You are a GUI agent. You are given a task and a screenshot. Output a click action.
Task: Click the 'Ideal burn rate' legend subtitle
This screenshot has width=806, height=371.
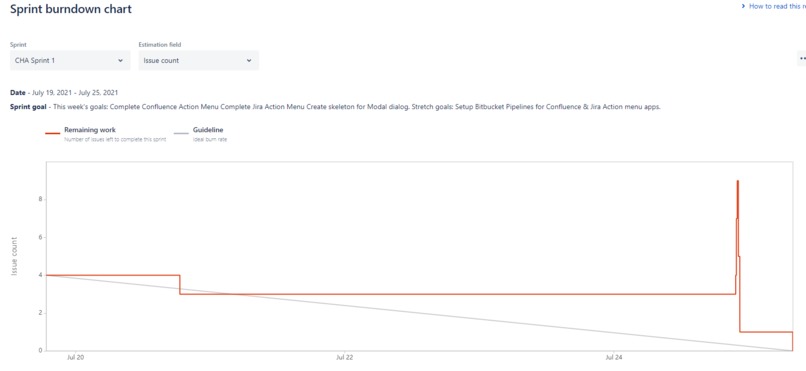[210, 139]
